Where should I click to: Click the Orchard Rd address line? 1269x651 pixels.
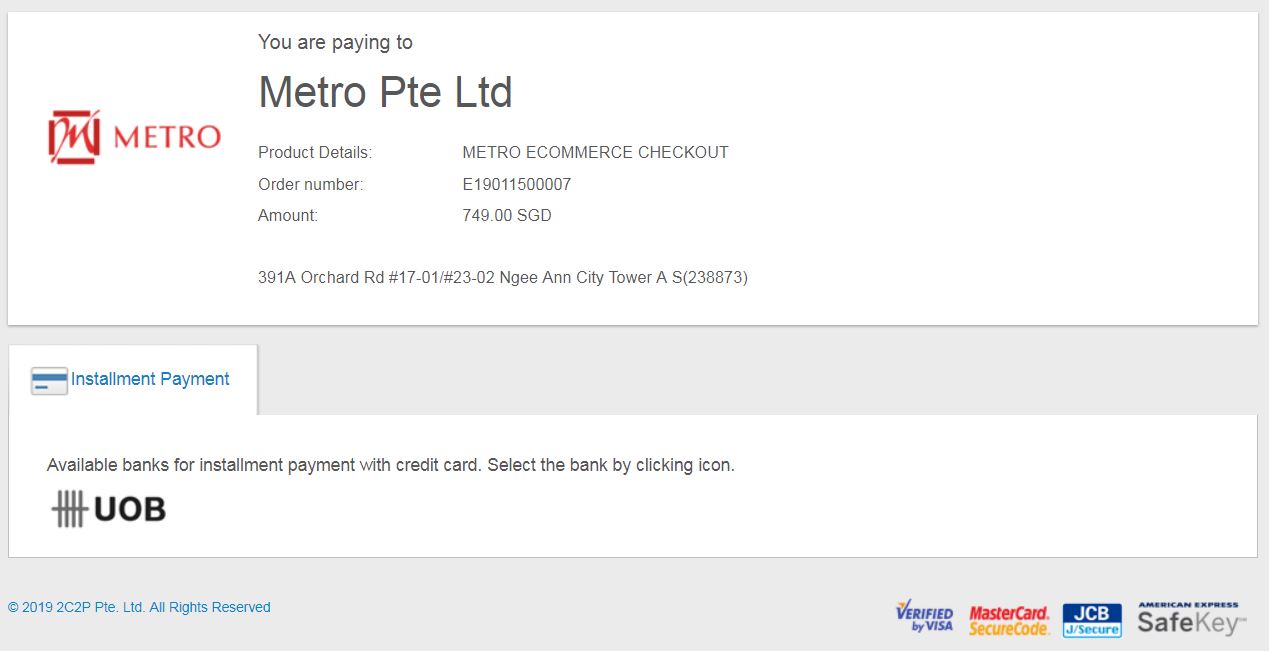click(503, 278)
